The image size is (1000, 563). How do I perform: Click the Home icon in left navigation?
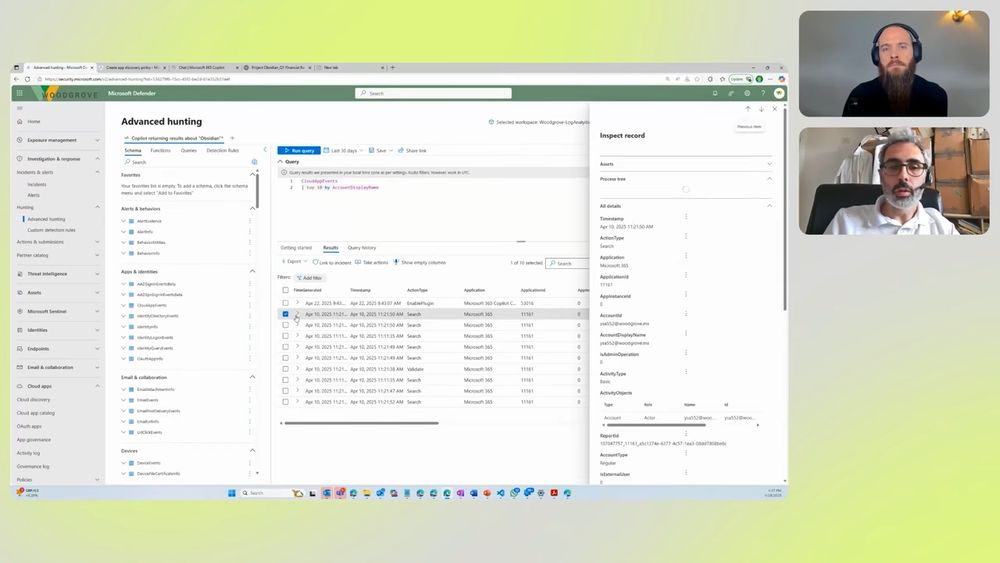(20, 121)
